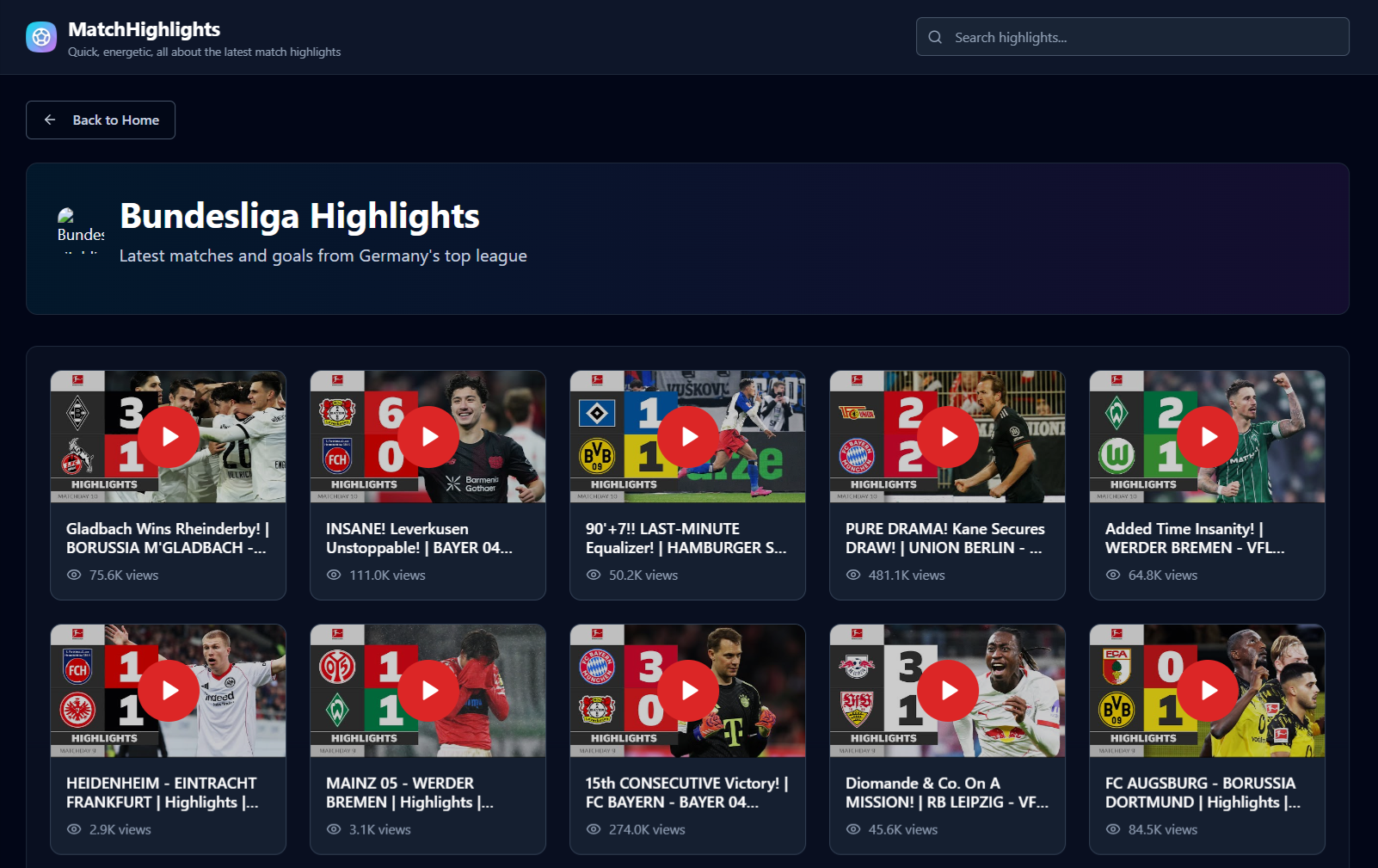Image resolution: width=1378 pixels, height=868 pixels.
Task: Play the Gladbach Wins Rheinderby video
Action: 169,437
